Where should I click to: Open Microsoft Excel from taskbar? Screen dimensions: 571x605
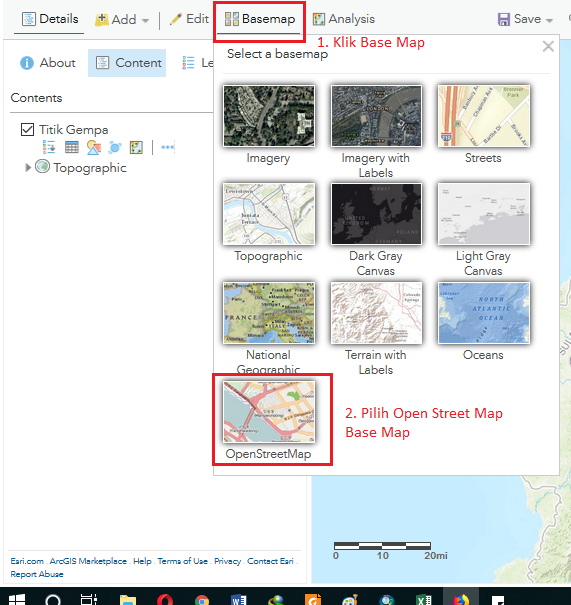click(424, 600)
